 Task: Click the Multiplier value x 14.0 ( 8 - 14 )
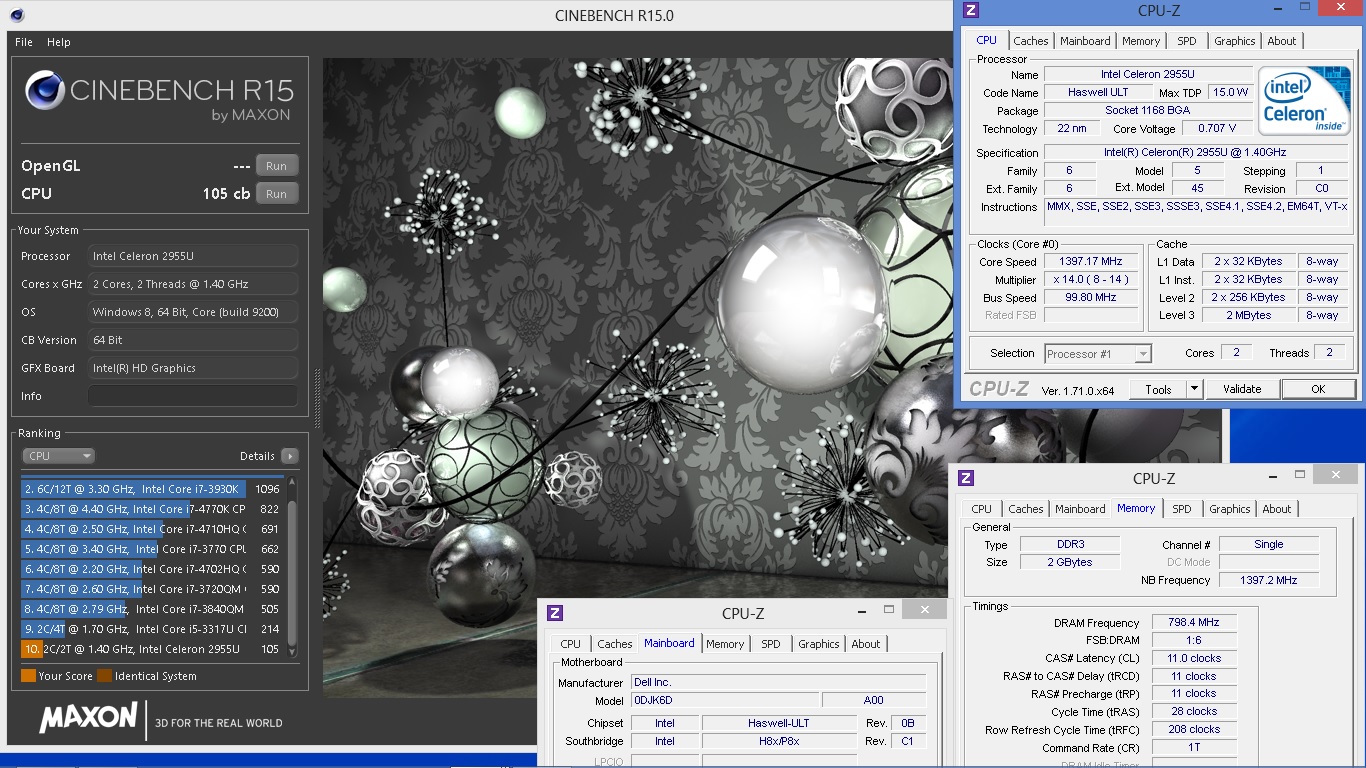point(1093,280)
